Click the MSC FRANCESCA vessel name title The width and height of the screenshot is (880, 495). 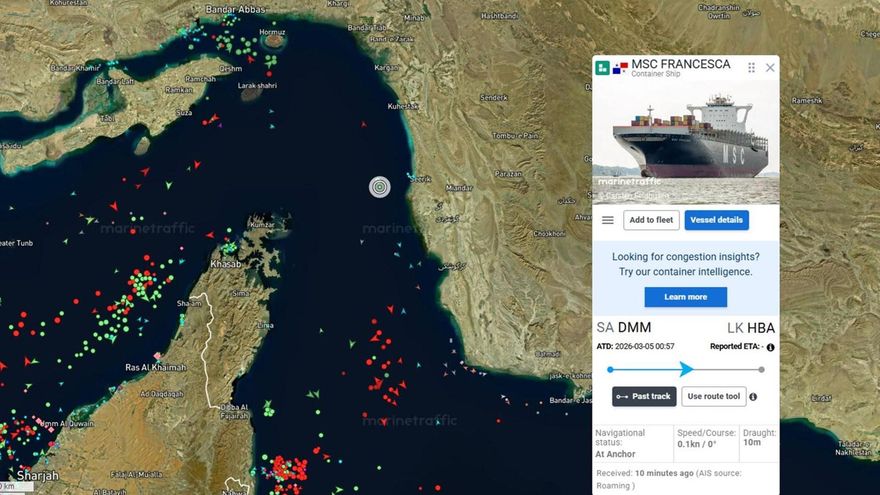680,64
